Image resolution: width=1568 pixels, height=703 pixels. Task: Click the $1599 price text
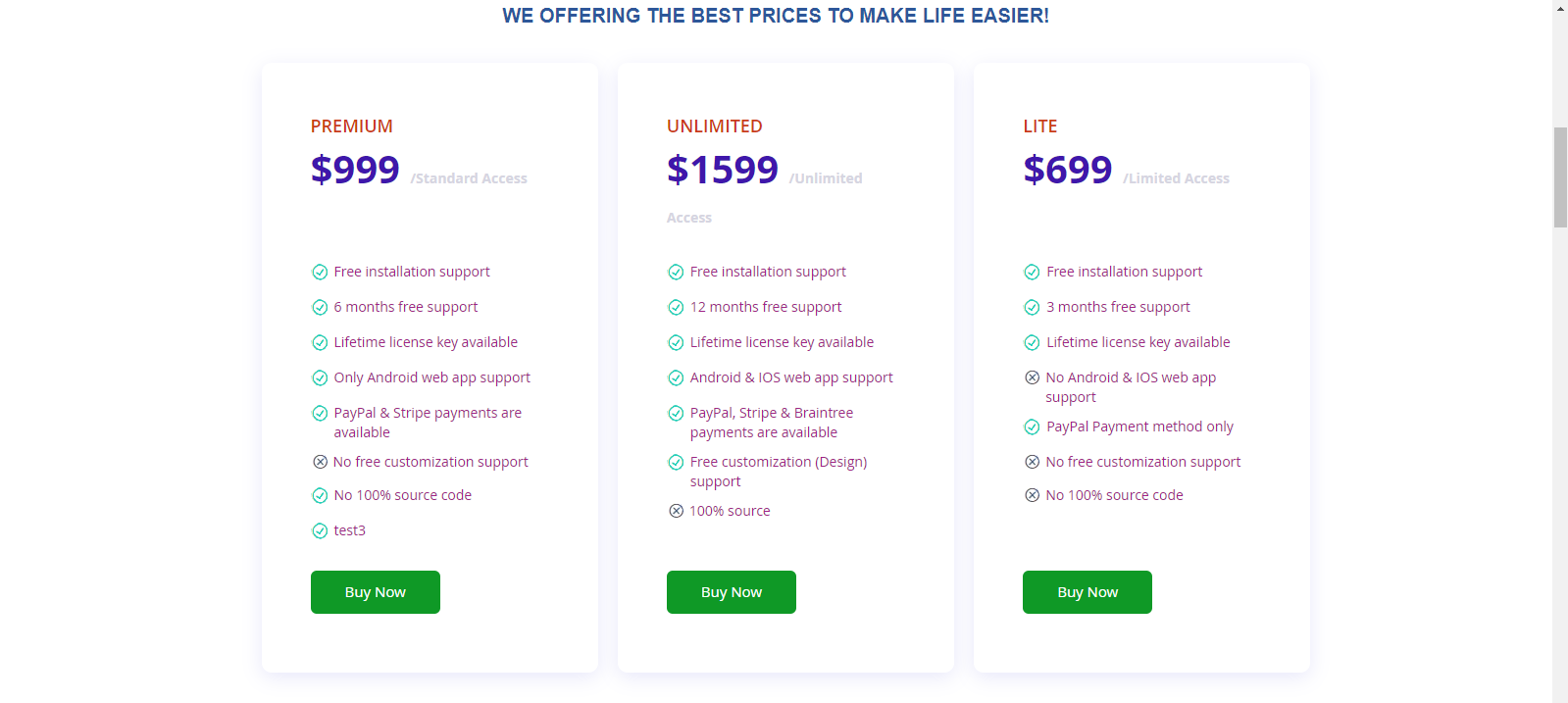point(723,170)
